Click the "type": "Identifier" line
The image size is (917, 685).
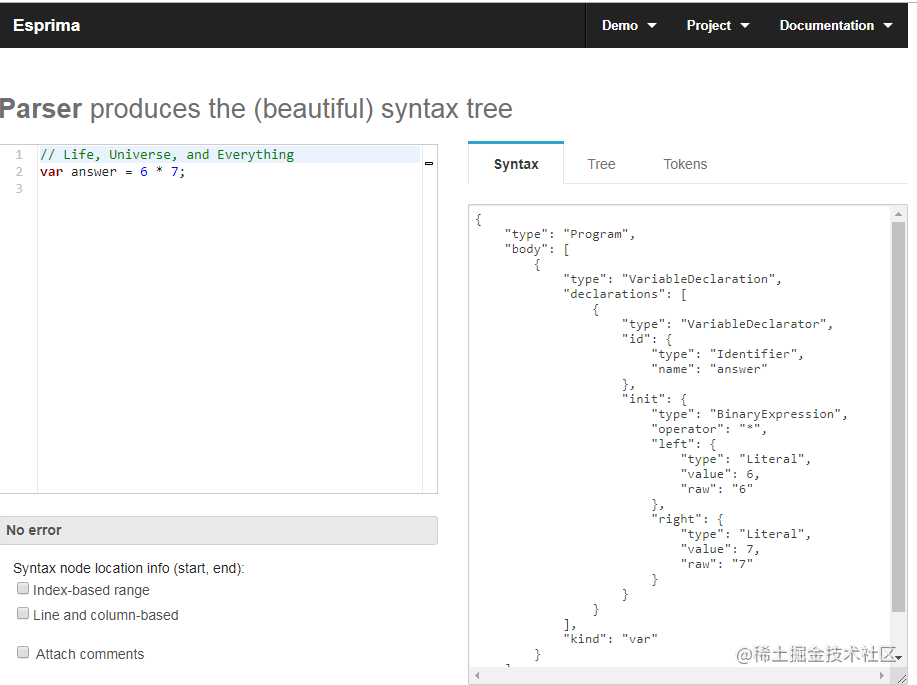pos(727,354)
